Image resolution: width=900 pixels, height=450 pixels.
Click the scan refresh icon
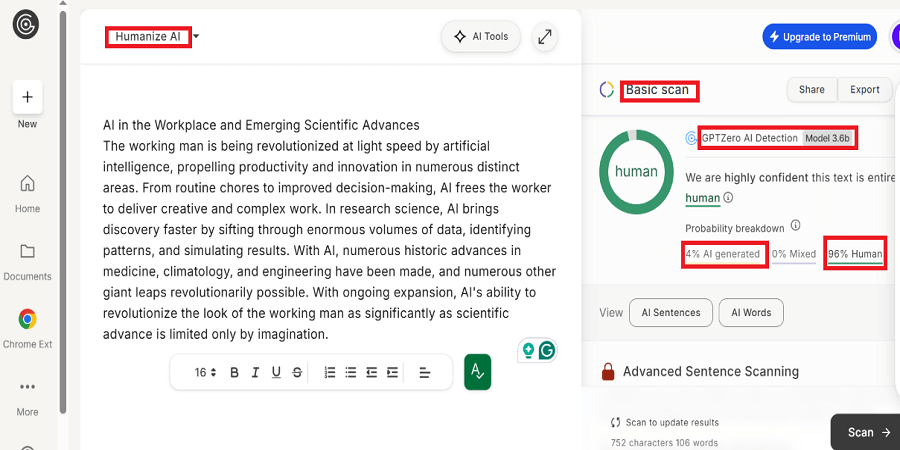pos(616,422)
